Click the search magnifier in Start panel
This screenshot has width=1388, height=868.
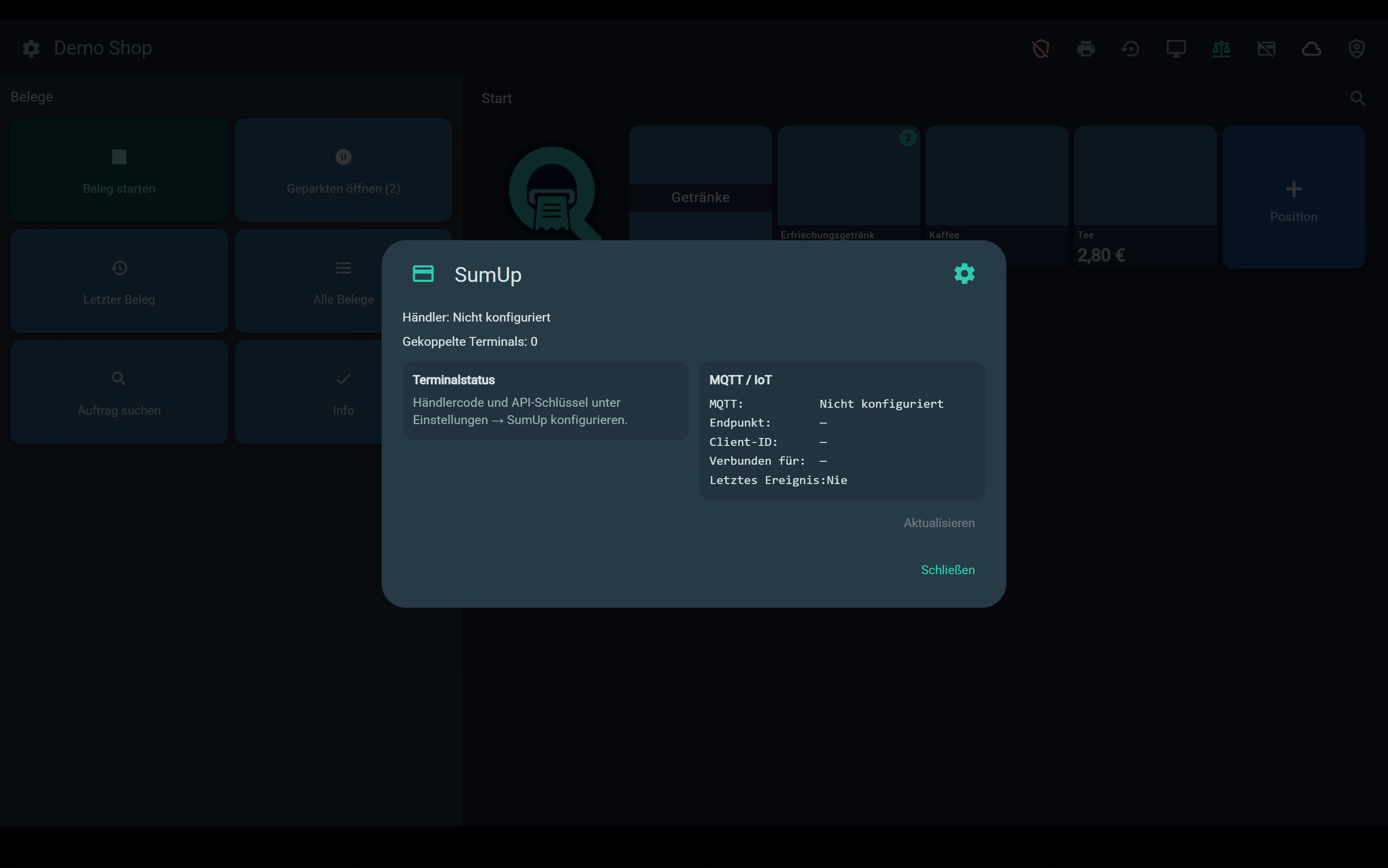coord(1358,98)
